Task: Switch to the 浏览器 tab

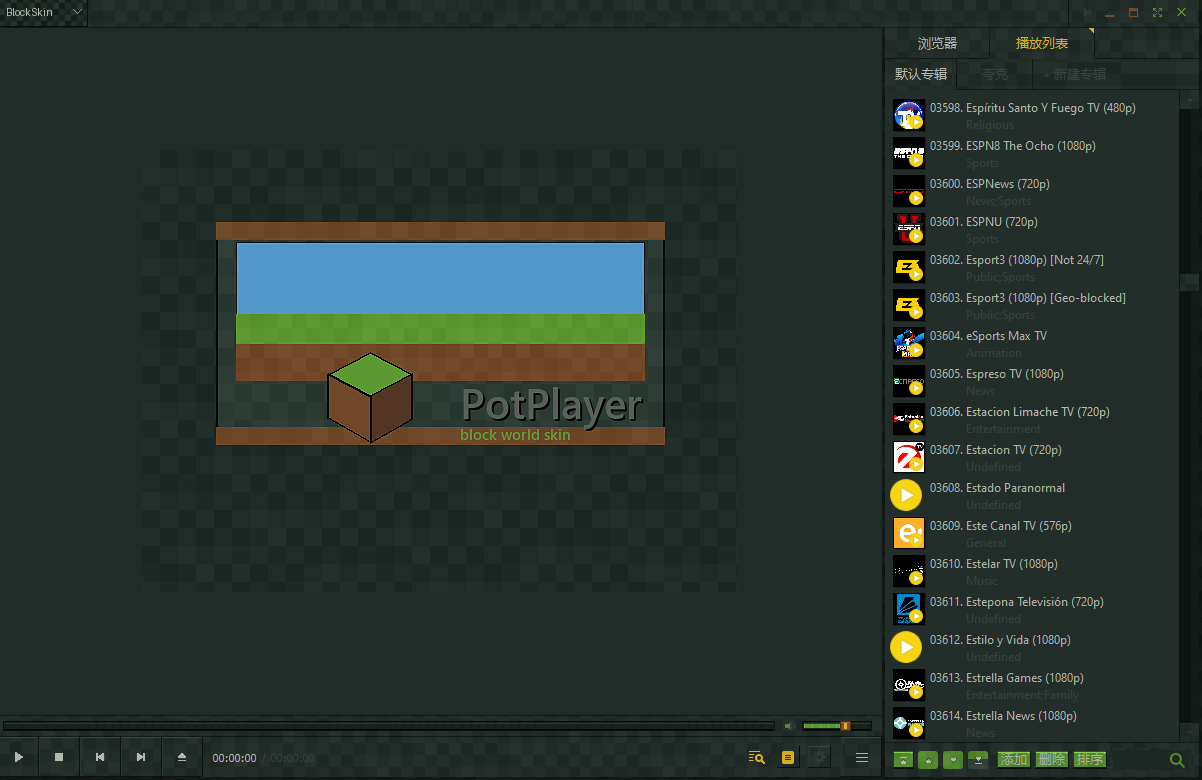Action: click(937, 44)
